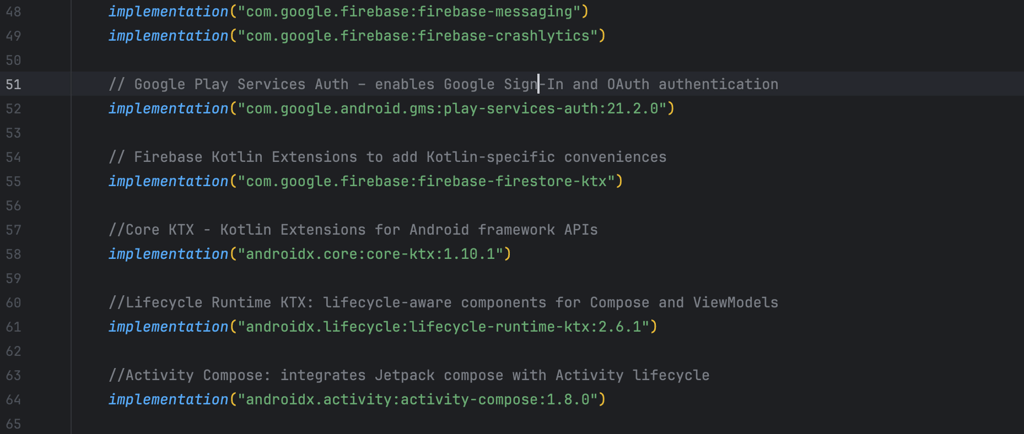Click empty line number 50
The height and width of the screenshot is (434, 1024).
coord(13,60)
